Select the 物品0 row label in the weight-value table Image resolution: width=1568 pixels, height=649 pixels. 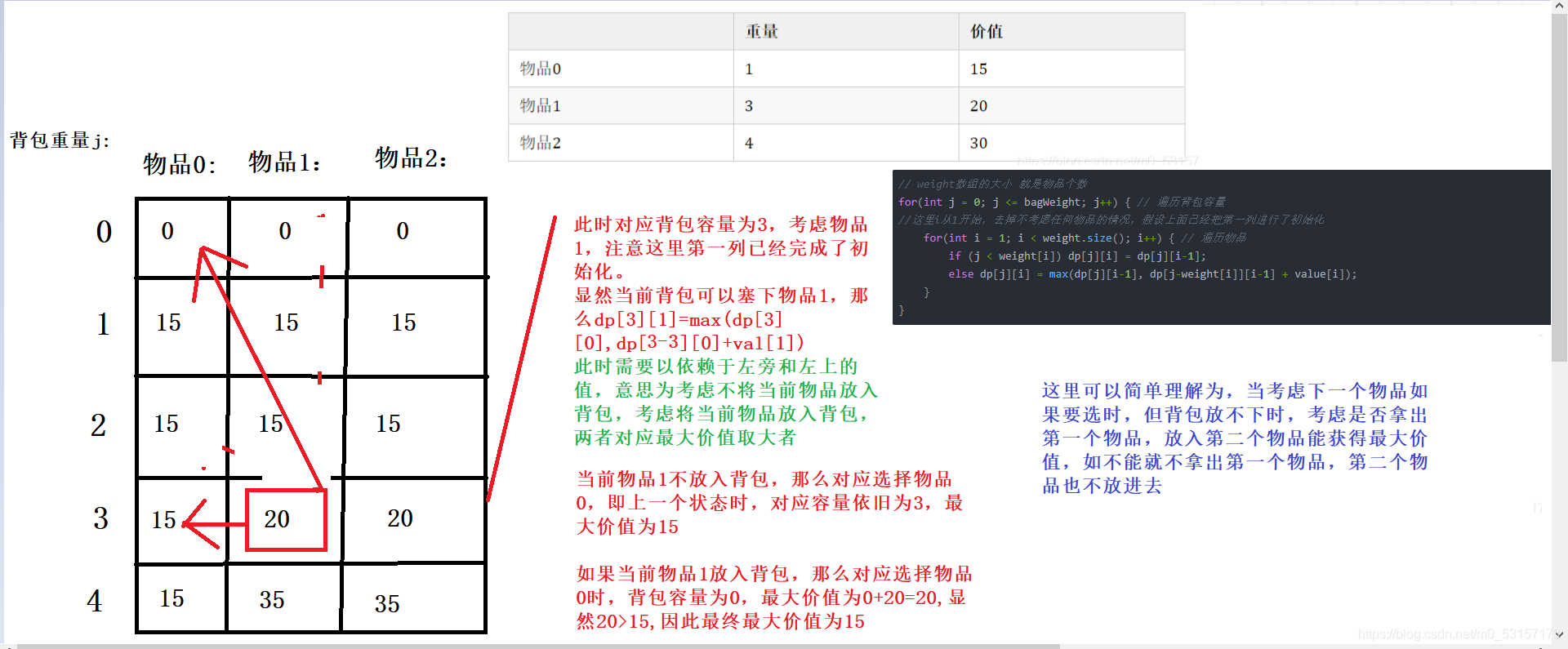click(x=540, y=69)
